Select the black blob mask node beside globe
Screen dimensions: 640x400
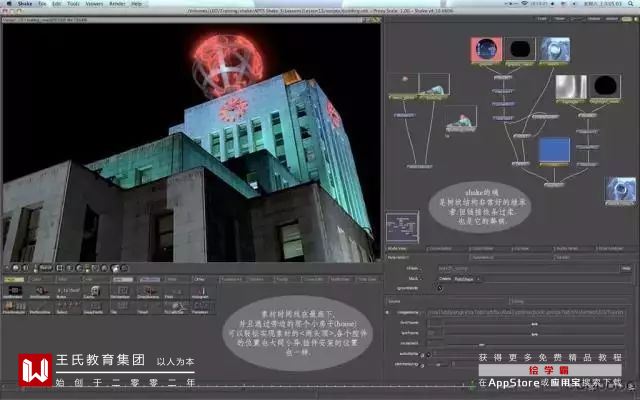[520, 49]
